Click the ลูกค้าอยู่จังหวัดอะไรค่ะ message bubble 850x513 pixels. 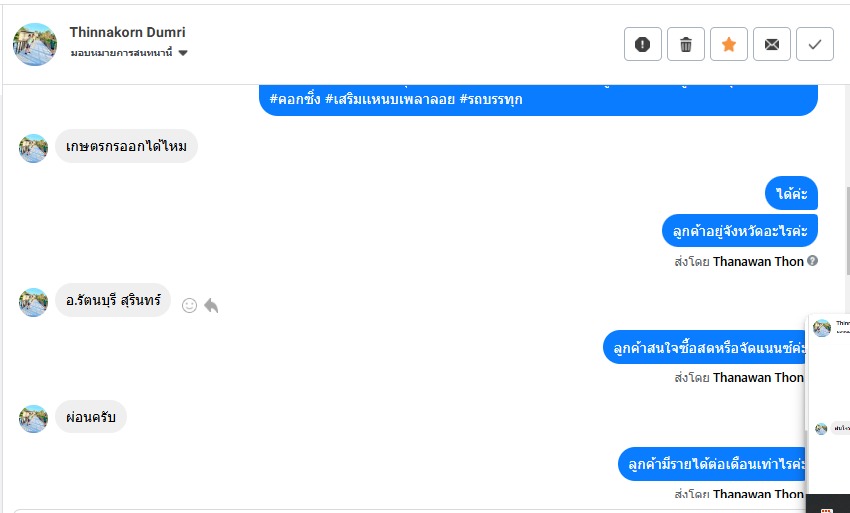(740, 231)
